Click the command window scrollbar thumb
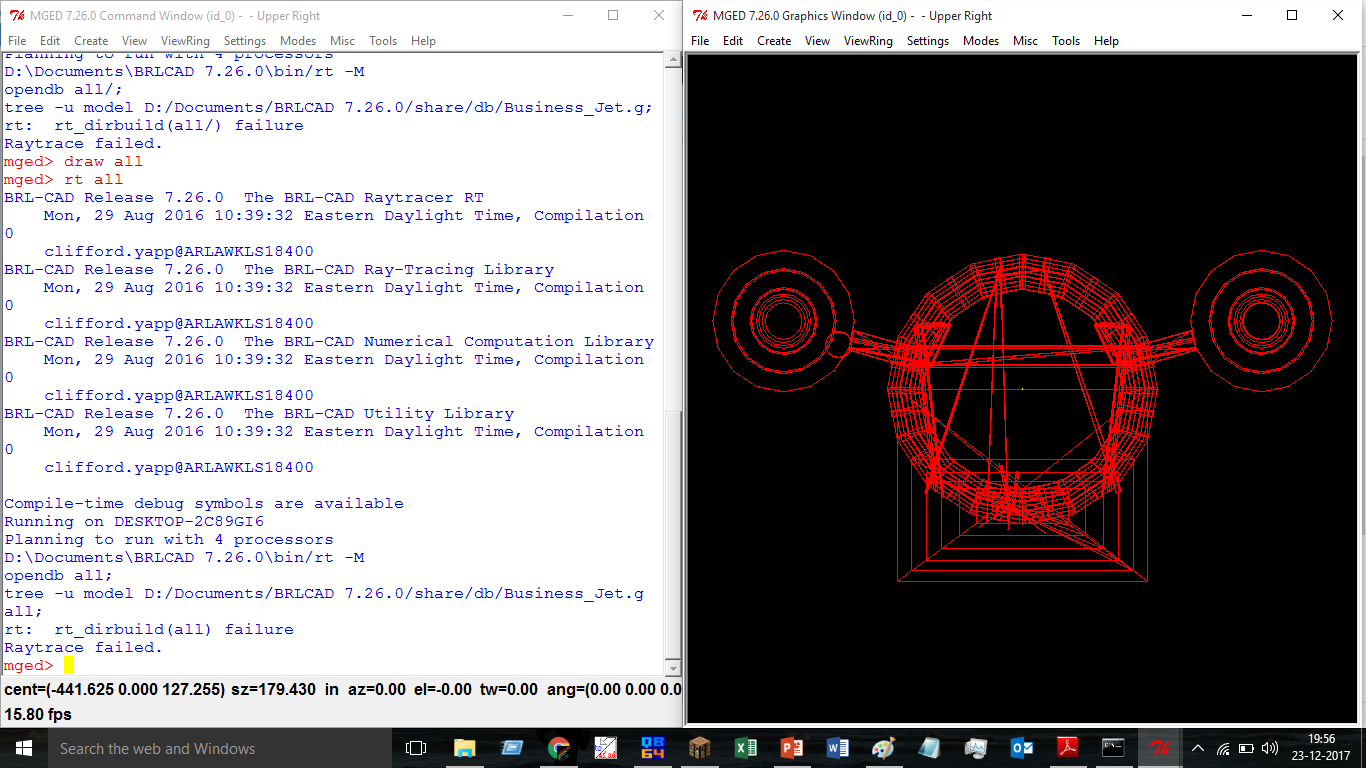This screenshot has width=1368, height=768. (673, 534)
